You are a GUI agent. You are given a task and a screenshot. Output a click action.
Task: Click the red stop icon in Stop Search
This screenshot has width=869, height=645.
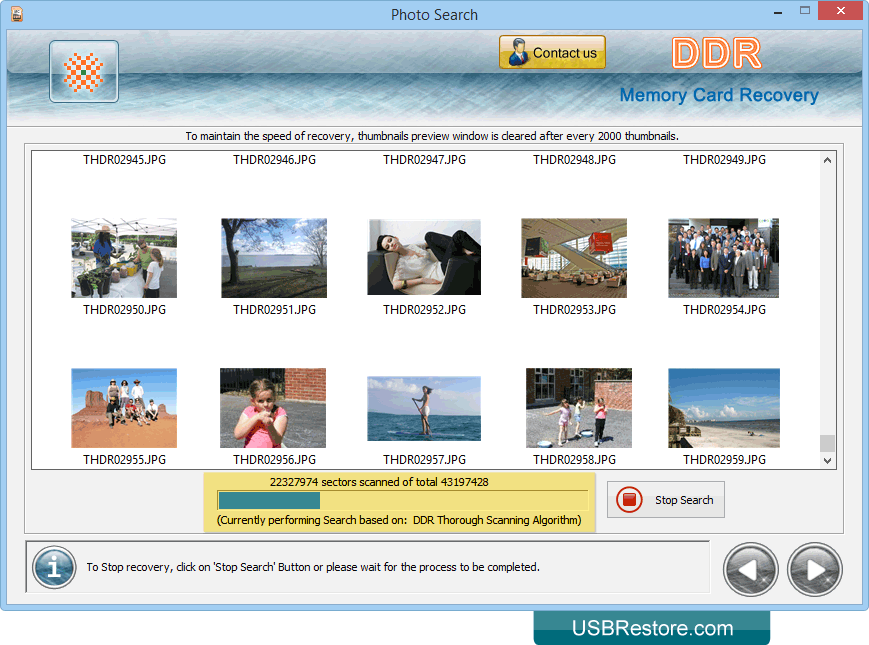pos(629,500)
